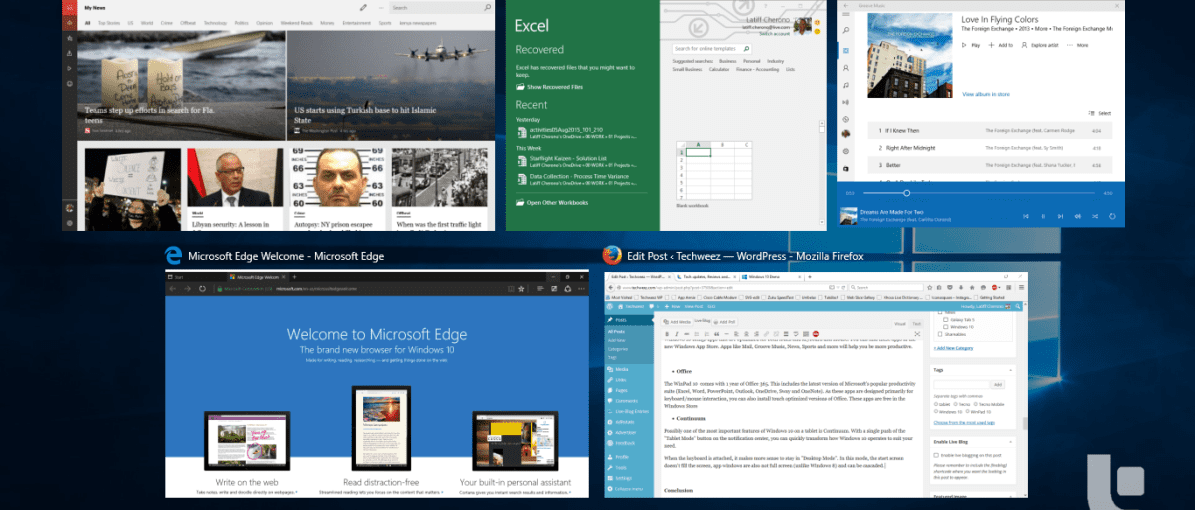Image resolution: width=1195 pixels, height=510 pixels.
Task: Switch to the Text editor tab in WordPress
Action: [x=916, y=323]
